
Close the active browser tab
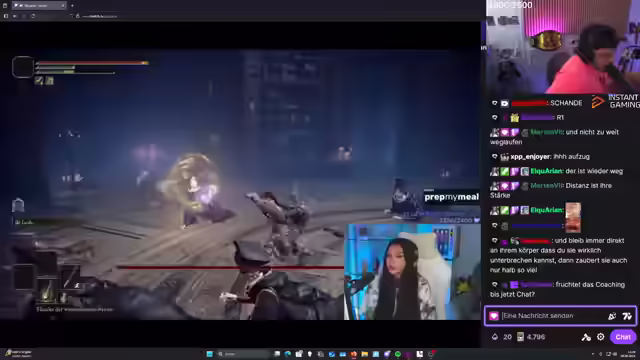63,5
